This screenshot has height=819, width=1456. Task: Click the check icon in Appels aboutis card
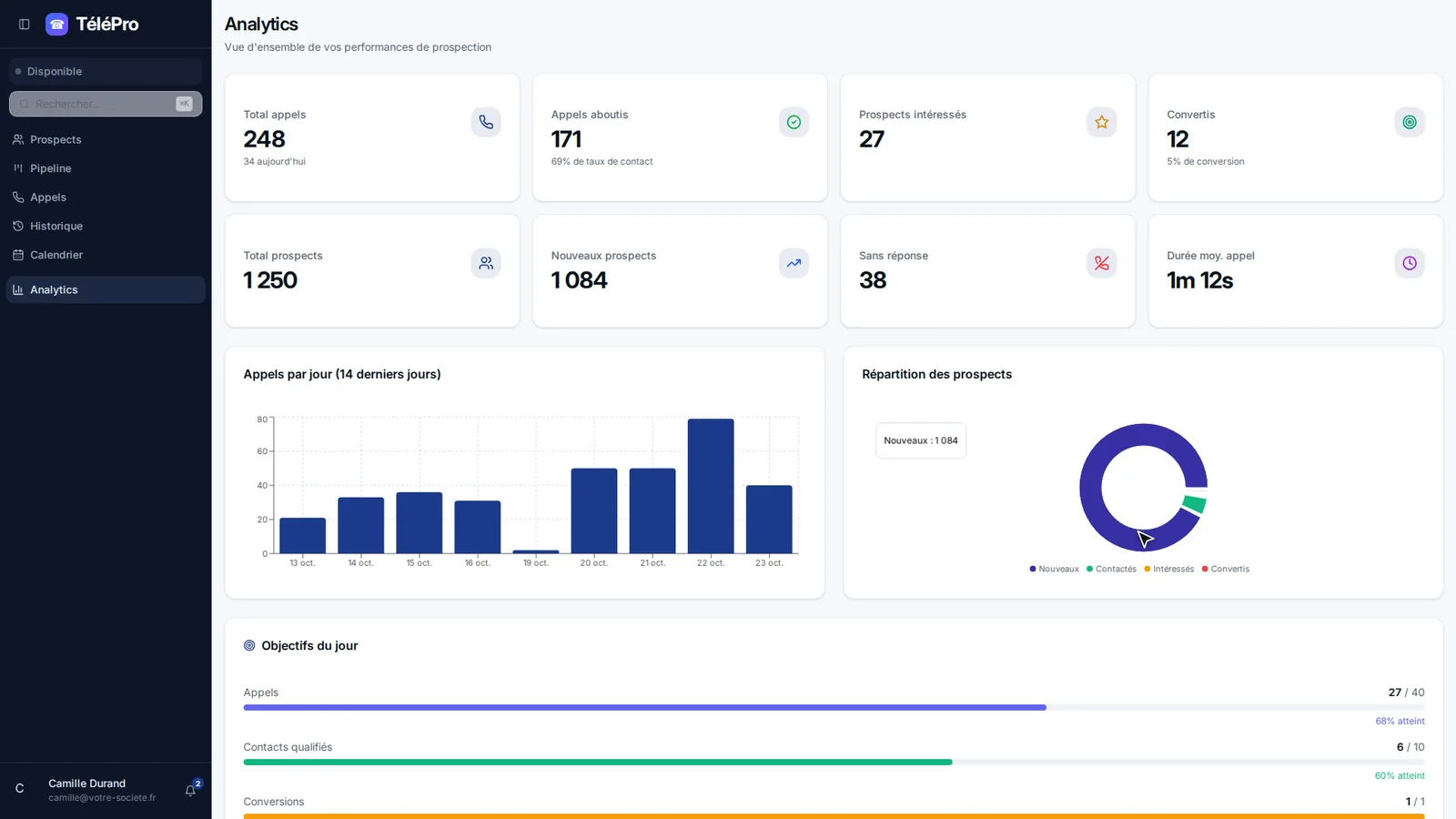[794, 122]
